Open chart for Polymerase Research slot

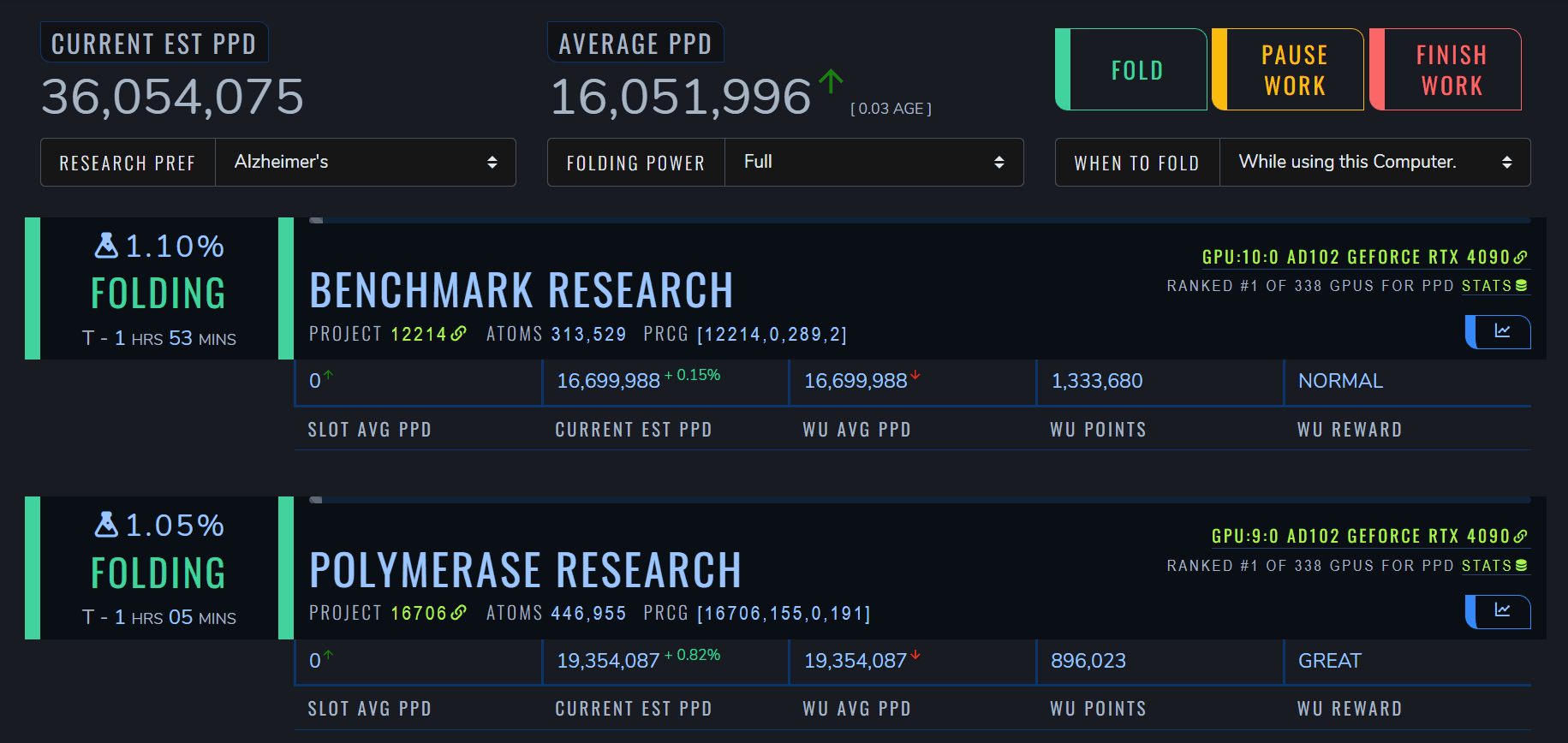click(1501, 610)
